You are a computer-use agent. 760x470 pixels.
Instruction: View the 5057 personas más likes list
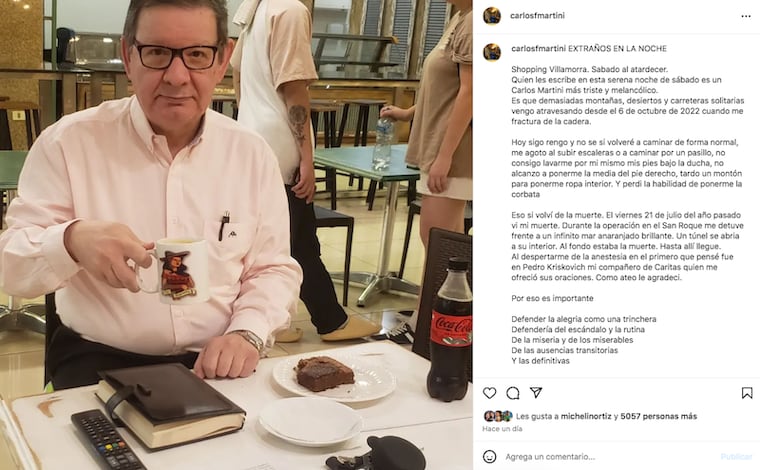click(x=659, y=416)
